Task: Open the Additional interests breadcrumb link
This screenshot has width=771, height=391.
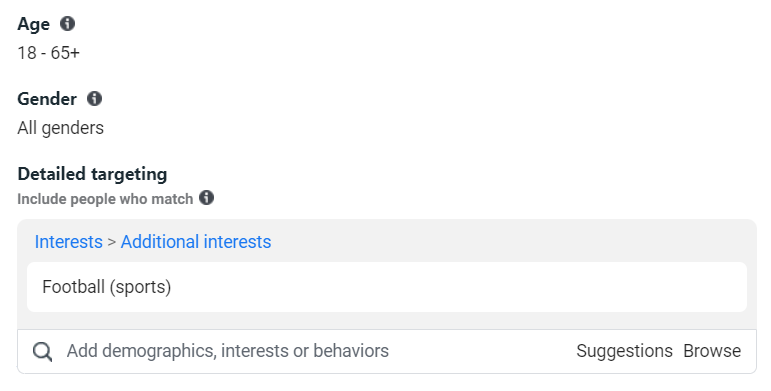Action: [196, 242]
